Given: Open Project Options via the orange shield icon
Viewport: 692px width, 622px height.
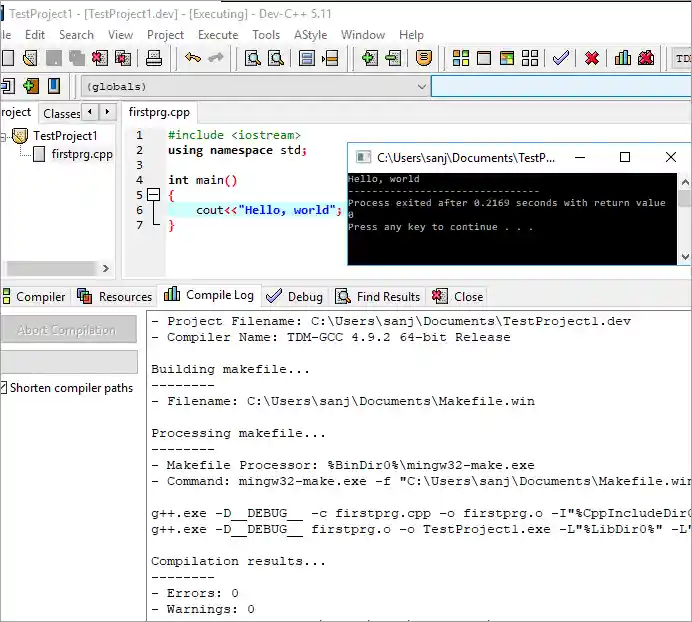Looking at the screenshot, I should coord(424,58).
